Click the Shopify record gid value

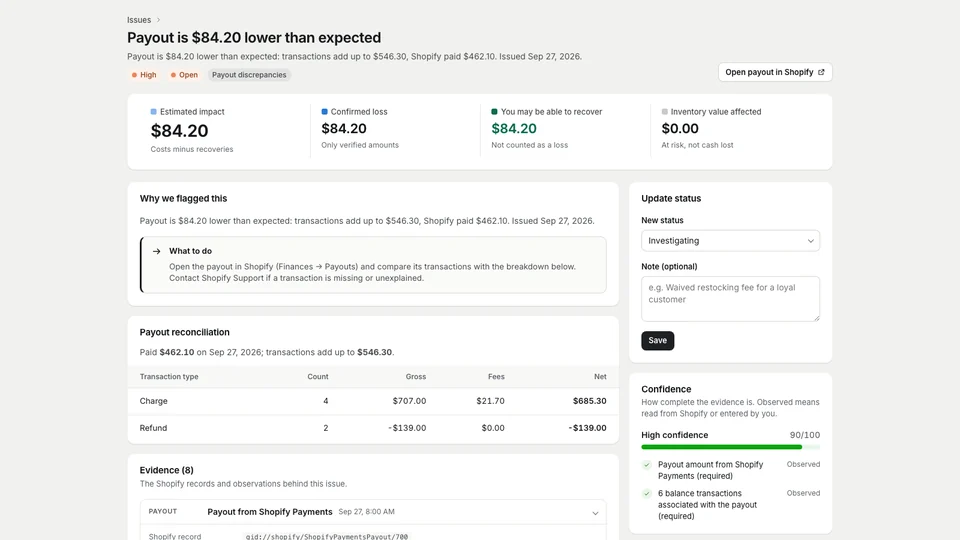point(327,536)
